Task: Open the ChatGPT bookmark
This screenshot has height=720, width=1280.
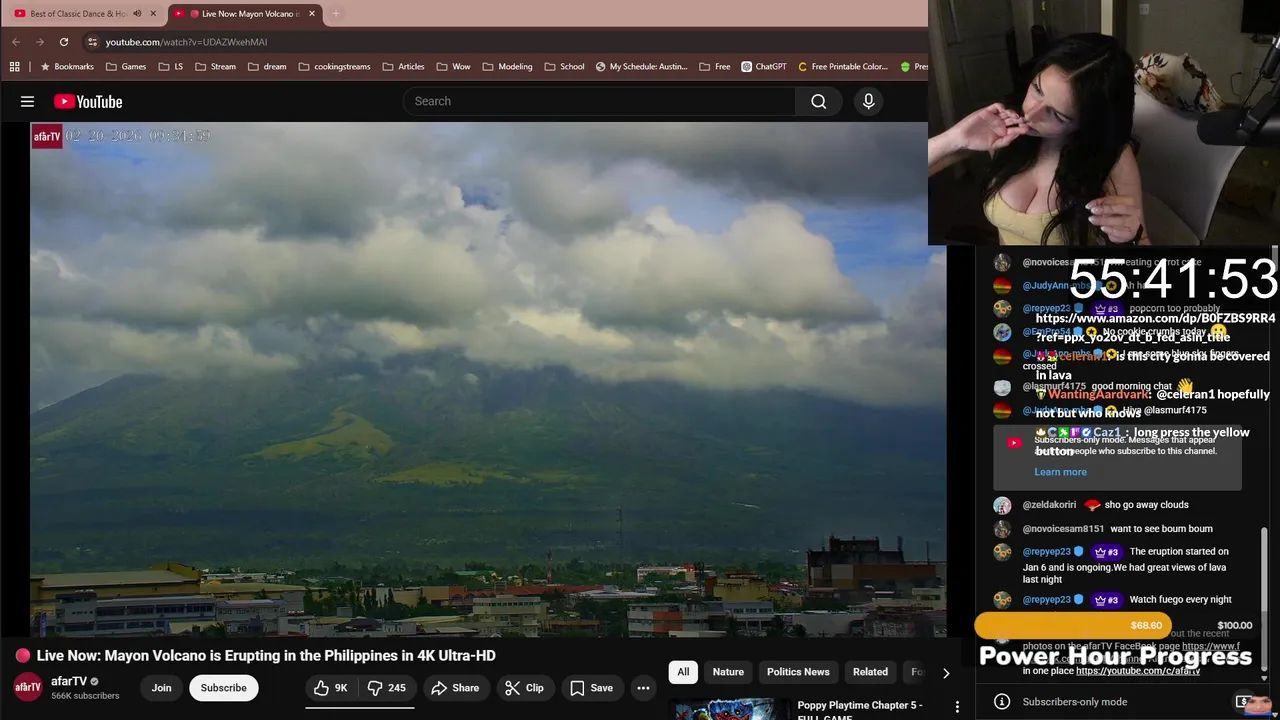Action: tap(764, 67)
